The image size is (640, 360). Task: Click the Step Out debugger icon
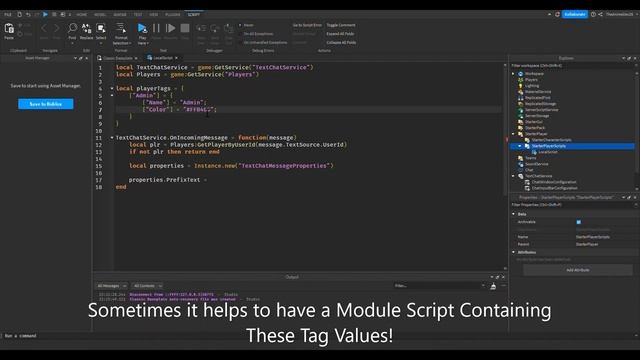(229, 28)
